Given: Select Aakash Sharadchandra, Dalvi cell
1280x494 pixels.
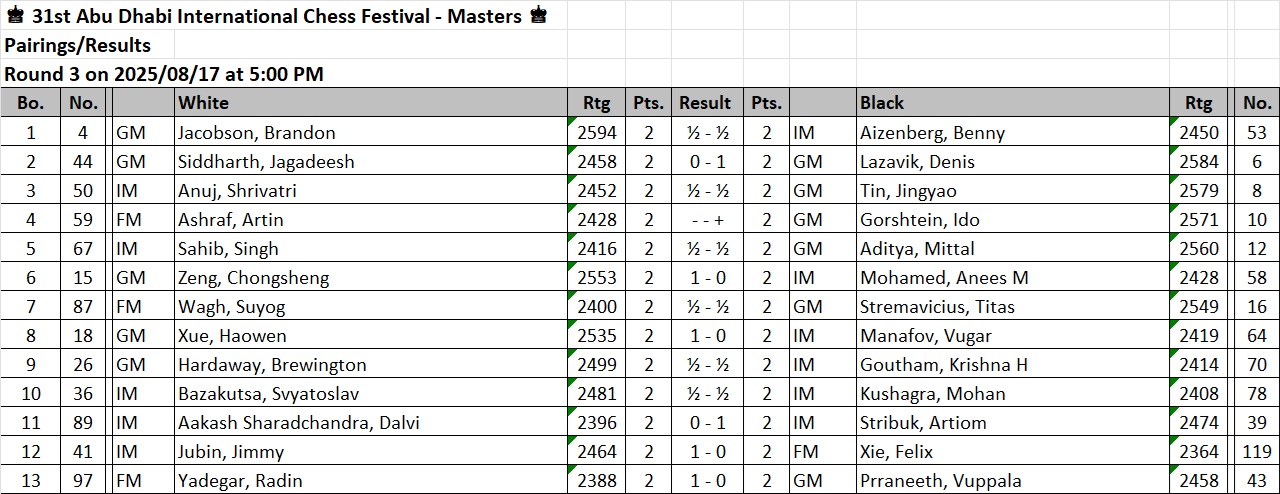Looking at the screenshot, I should click(x=299, y=423).
